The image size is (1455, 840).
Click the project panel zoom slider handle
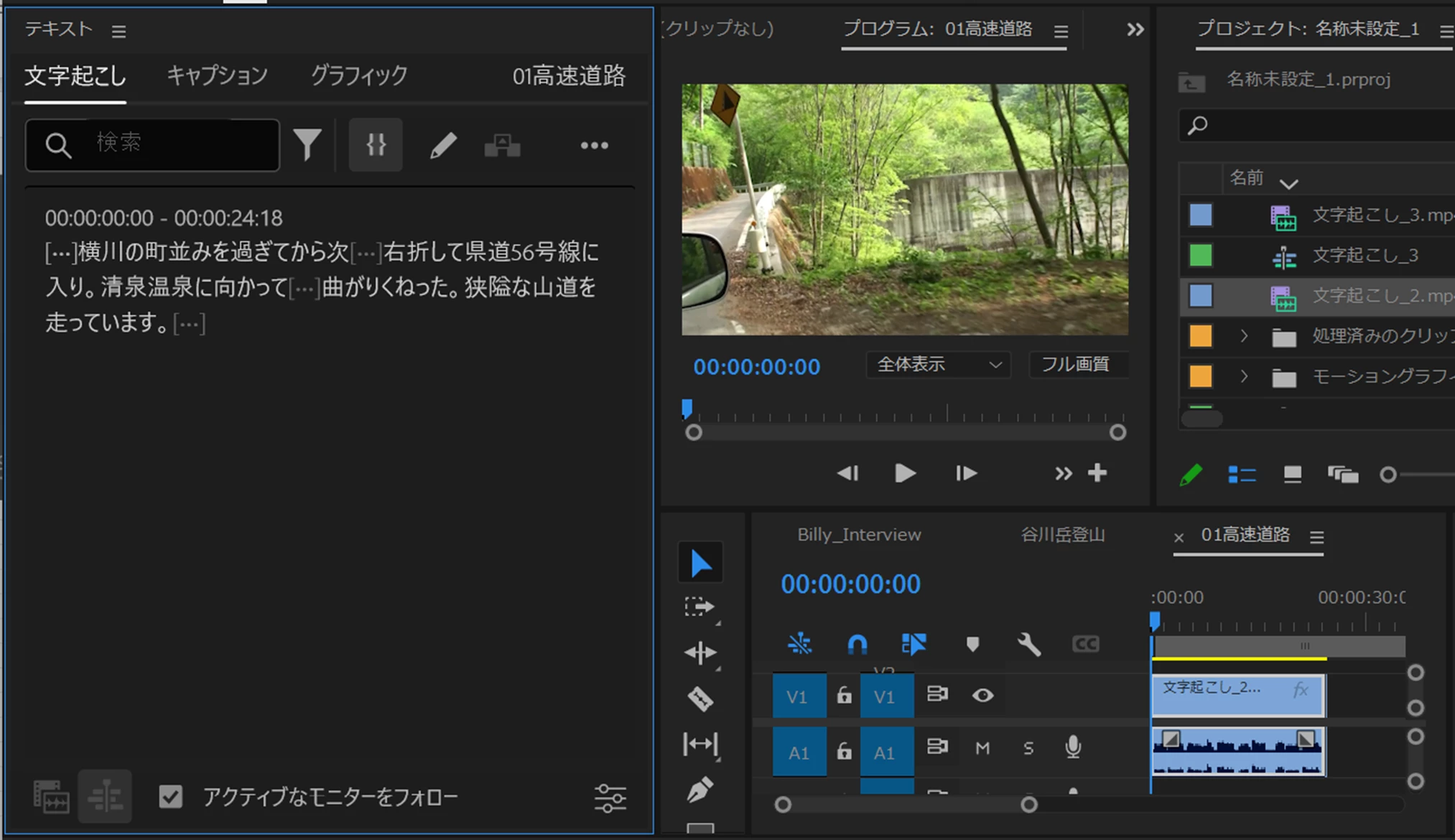tap(1388, 475)
